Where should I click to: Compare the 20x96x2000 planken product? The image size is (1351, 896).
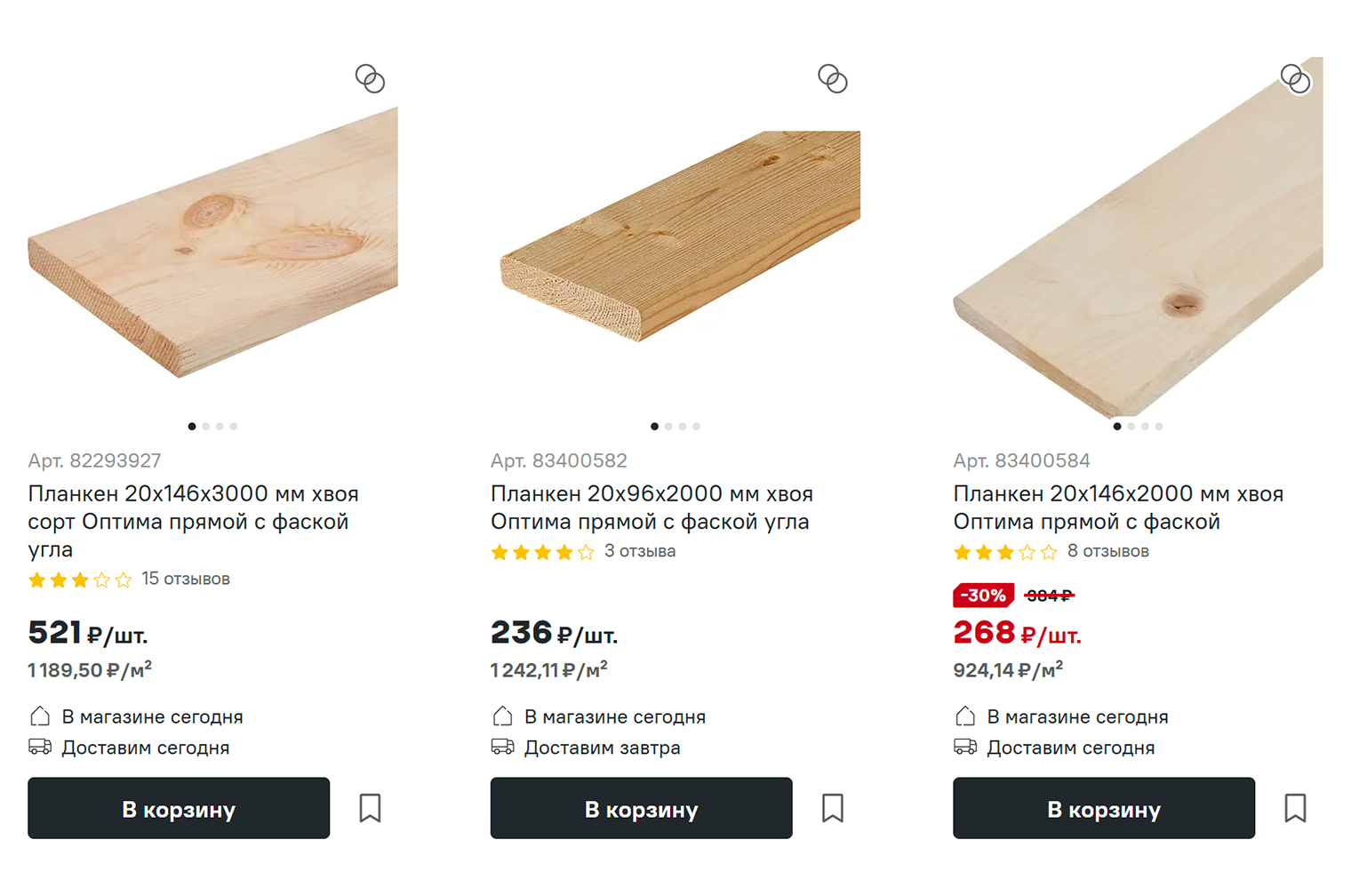coord(833,79)
